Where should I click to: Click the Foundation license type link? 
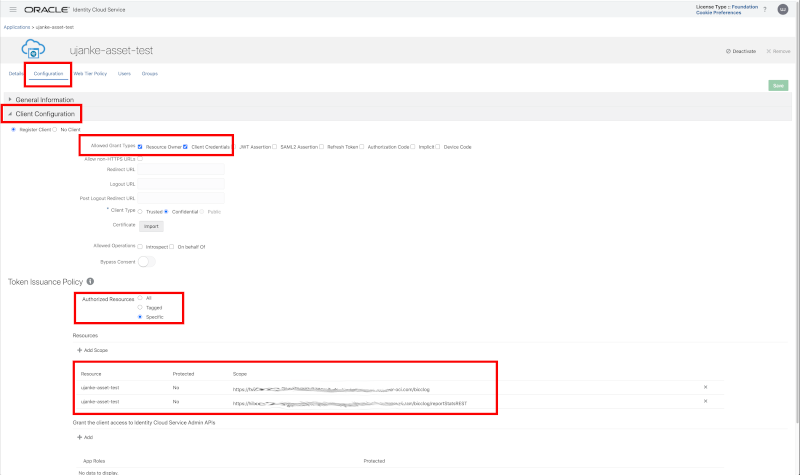pos(745,7)
